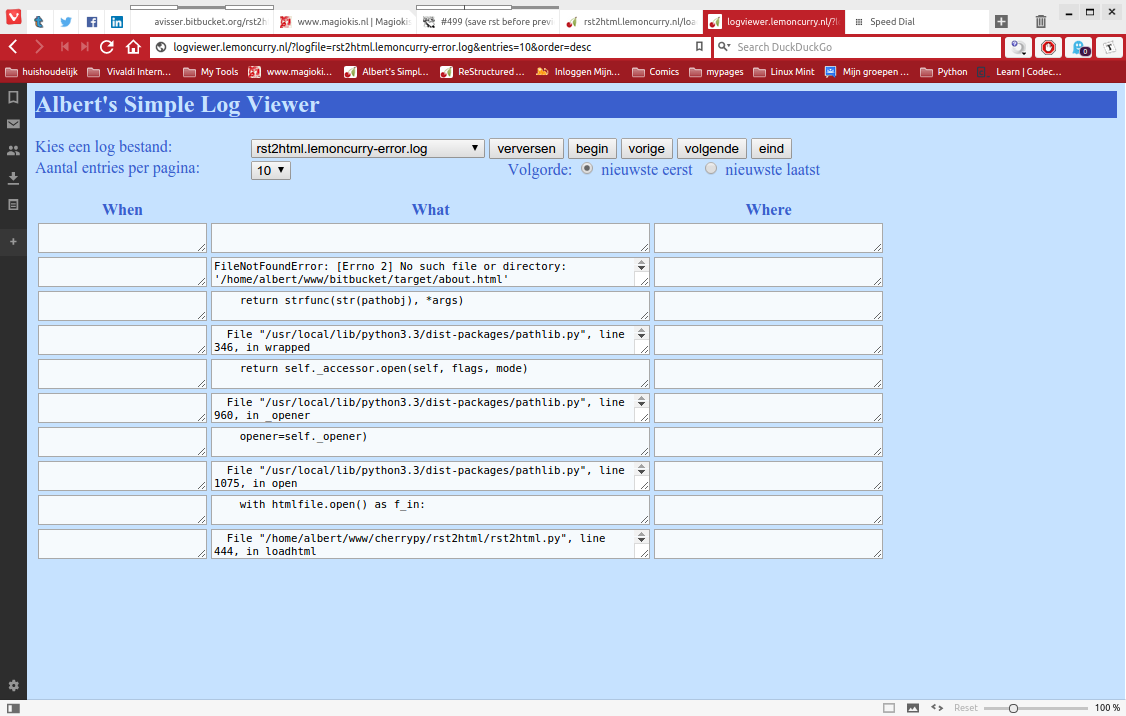Click the FileNotFoundError text box

pyautogui.click(x=430, y=272)
